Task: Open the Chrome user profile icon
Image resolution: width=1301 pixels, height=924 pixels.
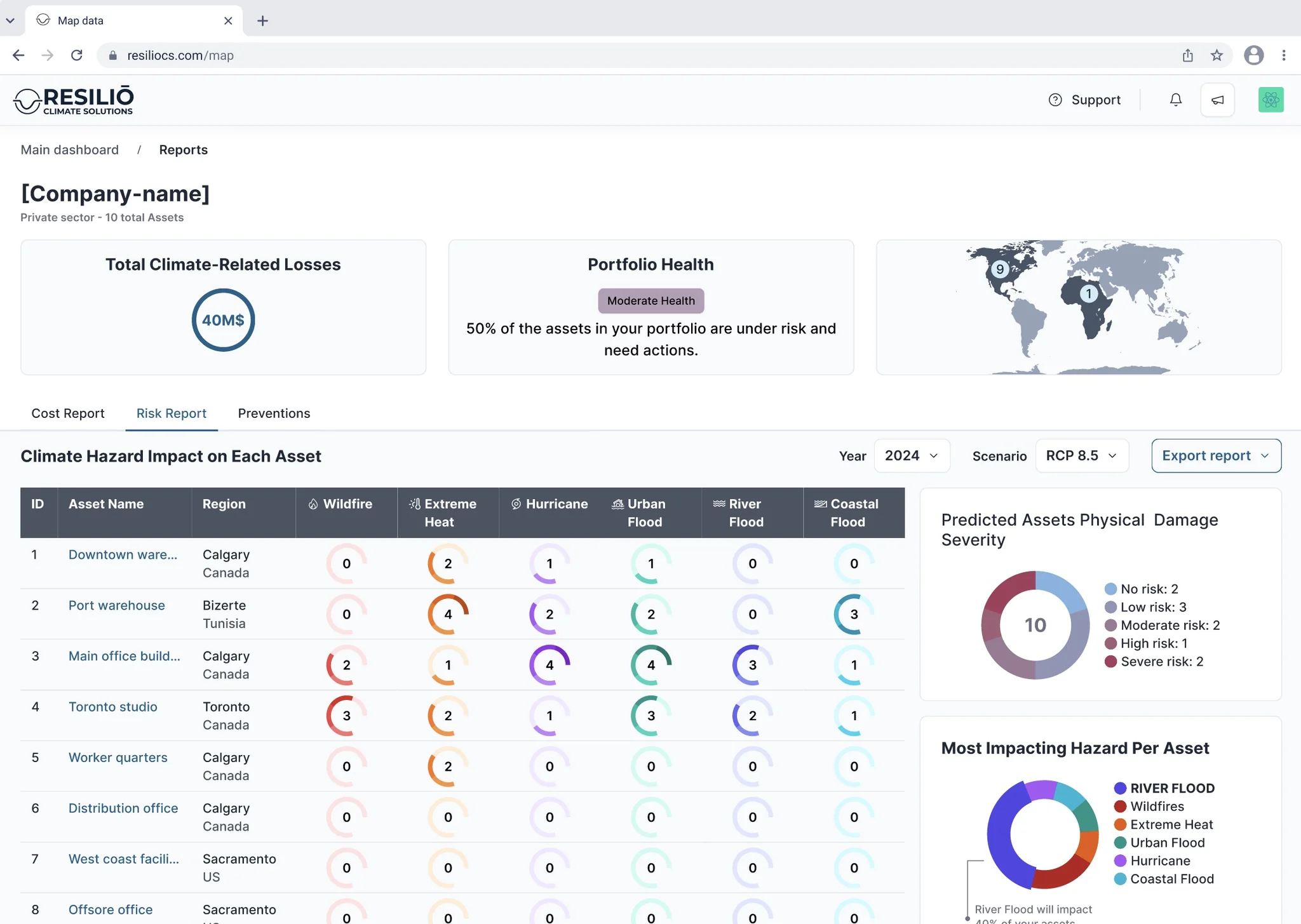Action: [1253, 55]
